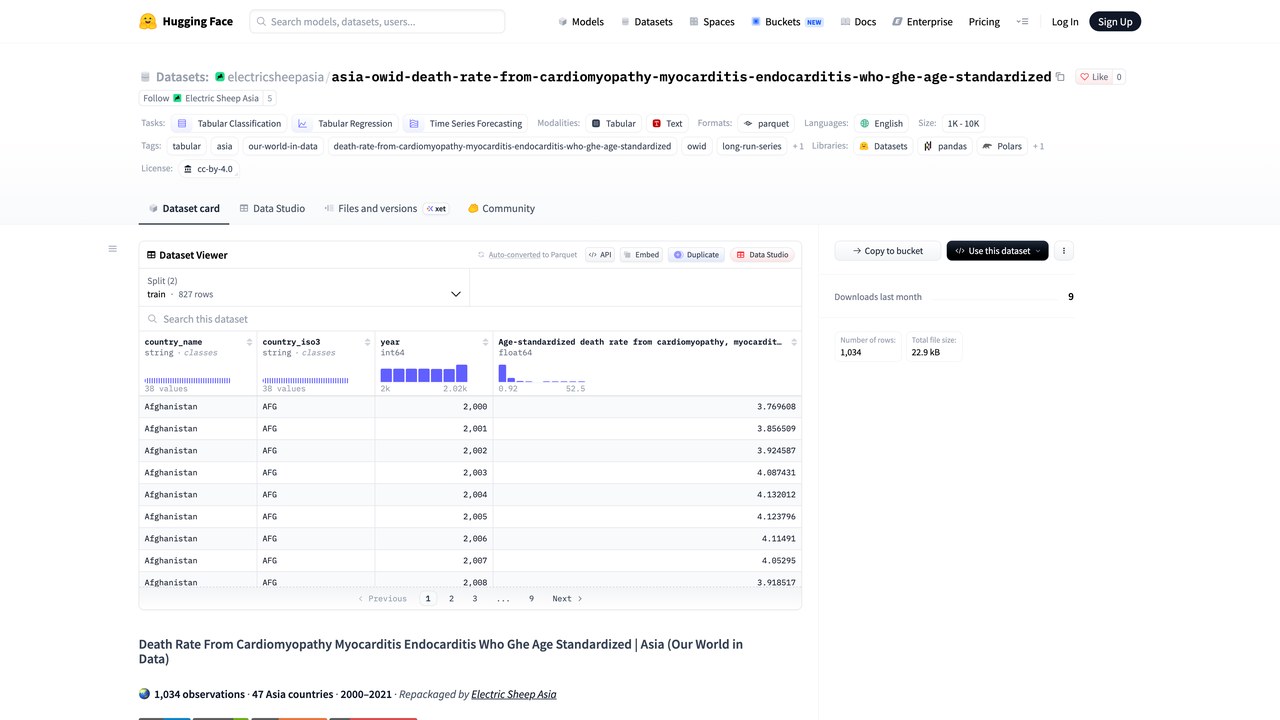Sort by country_iso3 column sort icon

click(x=368, y=342)
